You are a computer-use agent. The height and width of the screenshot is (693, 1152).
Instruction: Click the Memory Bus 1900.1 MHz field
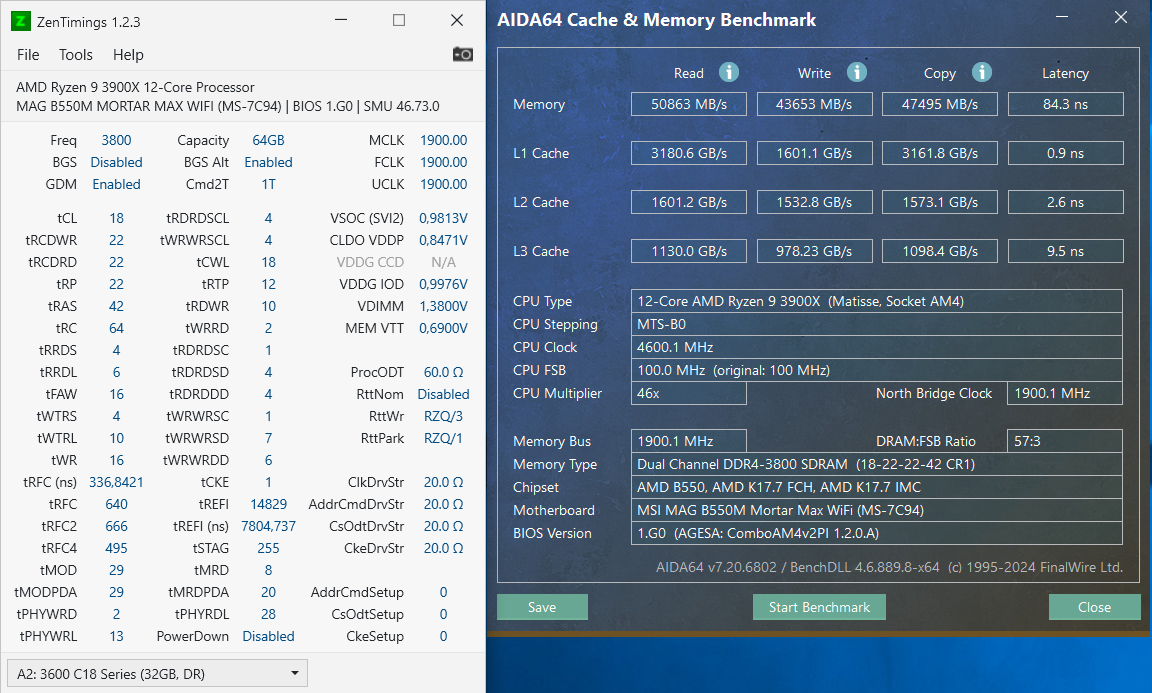pyautogui.click(x=688, y=441)
